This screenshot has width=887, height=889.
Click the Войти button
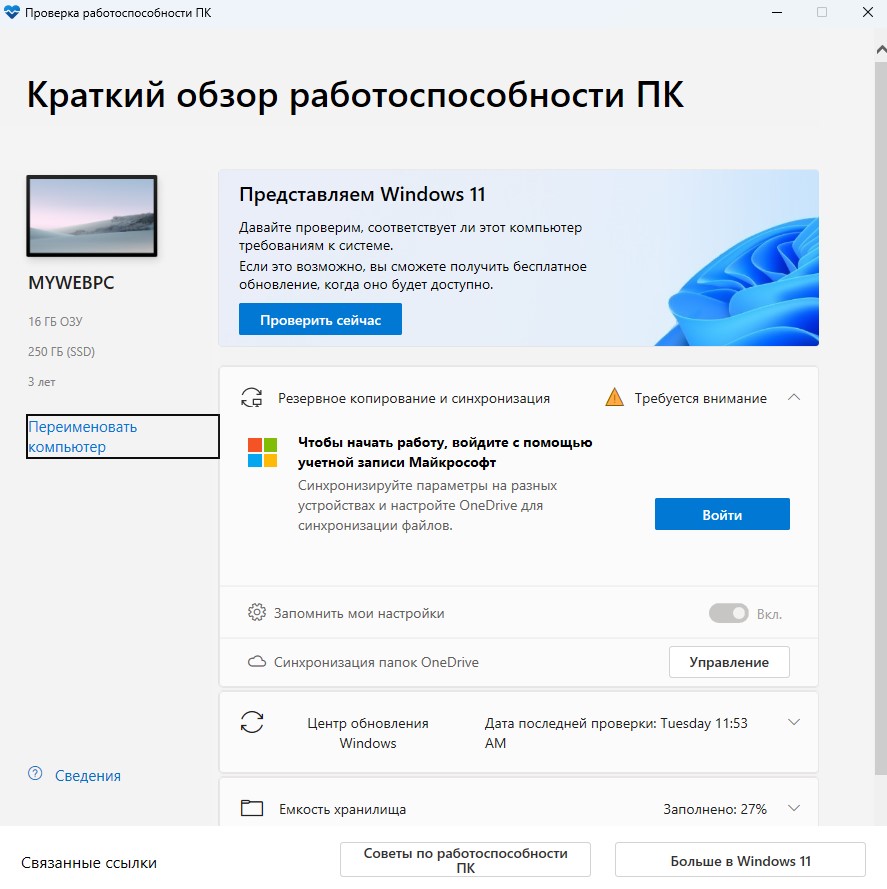pos(722,514)
